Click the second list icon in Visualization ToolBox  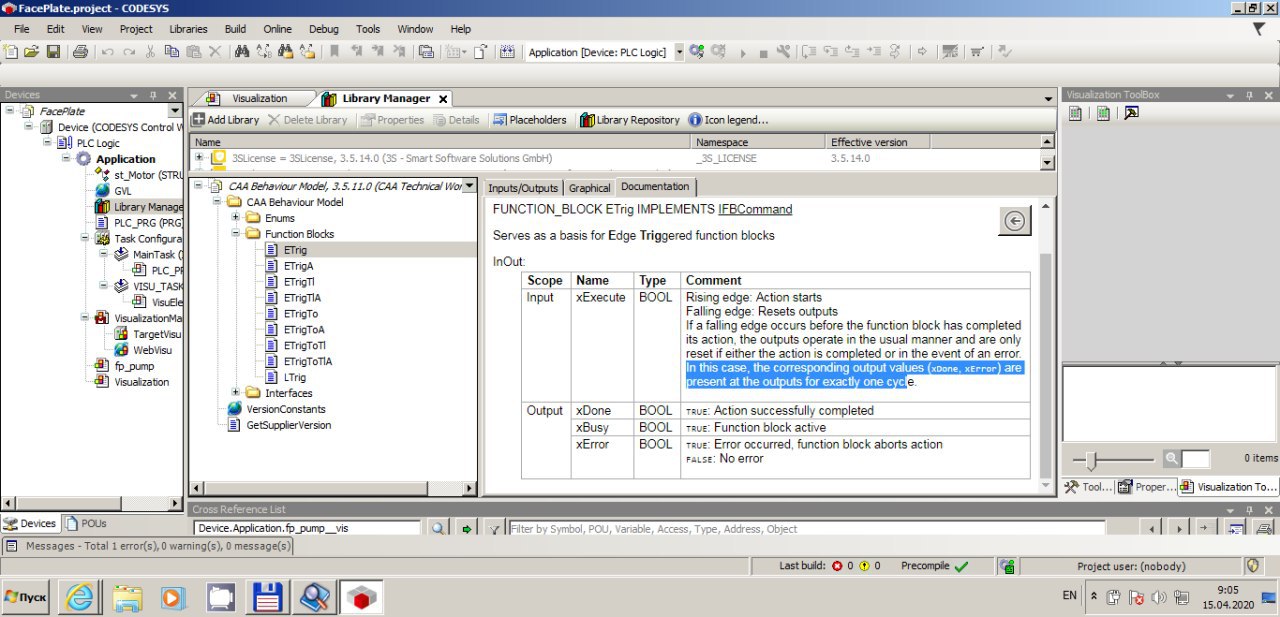(x=1103, y=113)
